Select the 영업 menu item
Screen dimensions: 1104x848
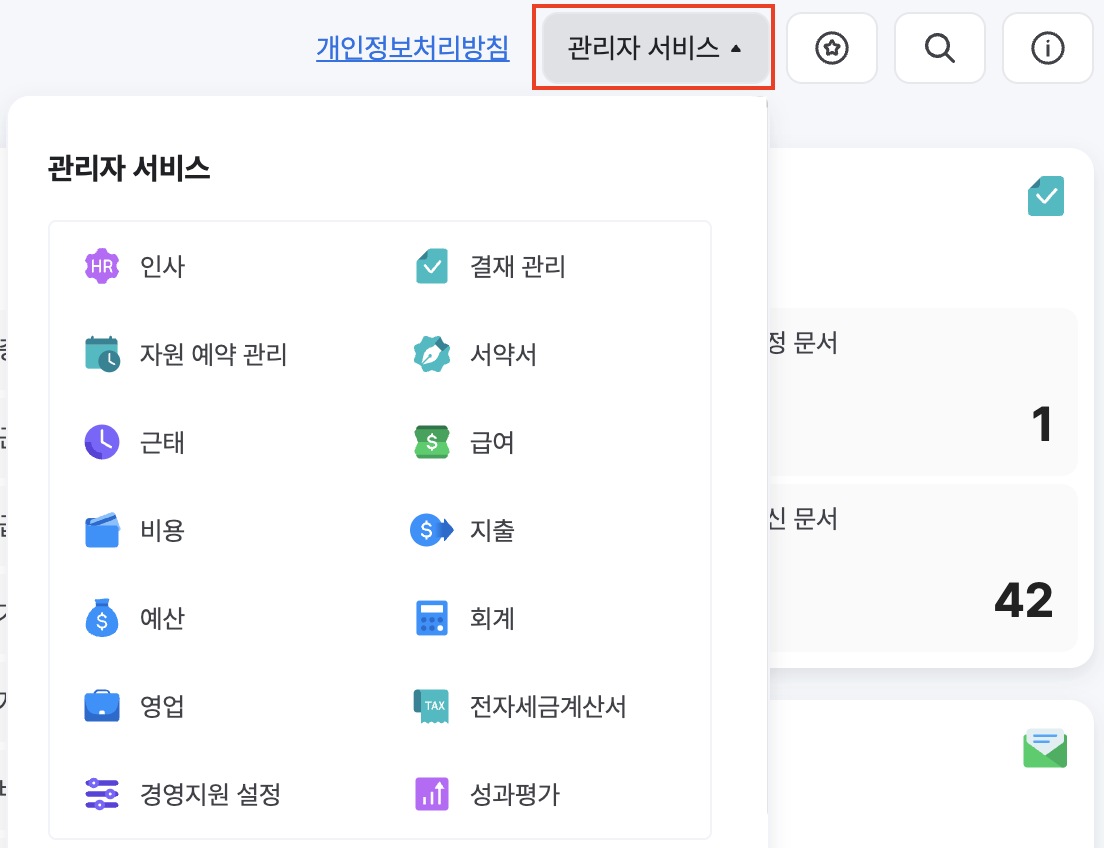pyautogui.click(x=162, y=707)
